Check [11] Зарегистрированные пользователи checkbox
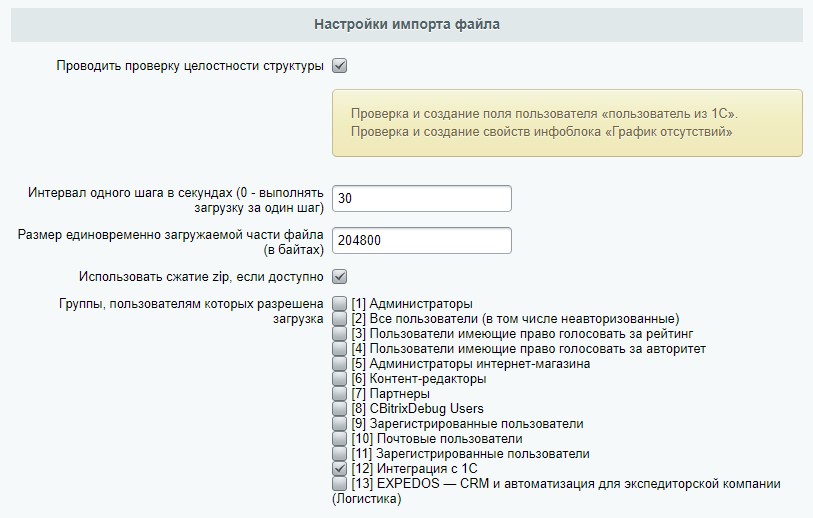This screenshot has width=813, height=518. [341, 454]
